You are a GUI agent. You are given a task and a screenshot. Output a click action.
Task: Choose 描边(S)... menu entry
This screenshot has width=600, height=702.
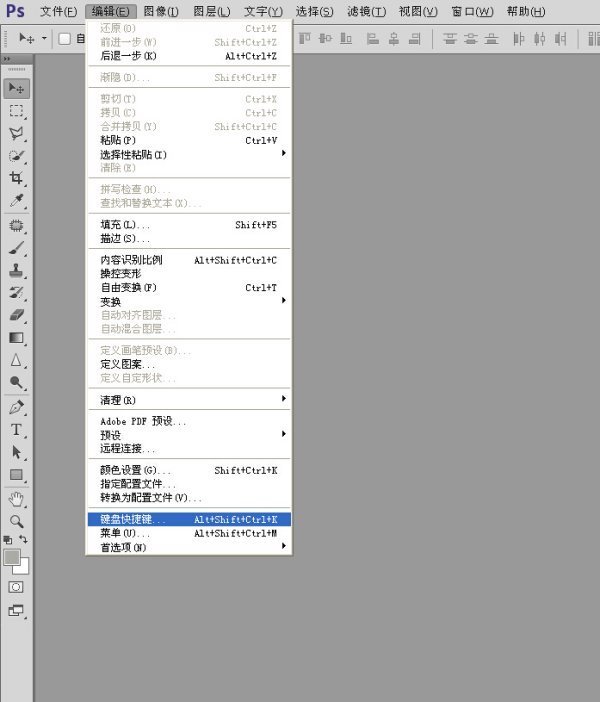189,239
